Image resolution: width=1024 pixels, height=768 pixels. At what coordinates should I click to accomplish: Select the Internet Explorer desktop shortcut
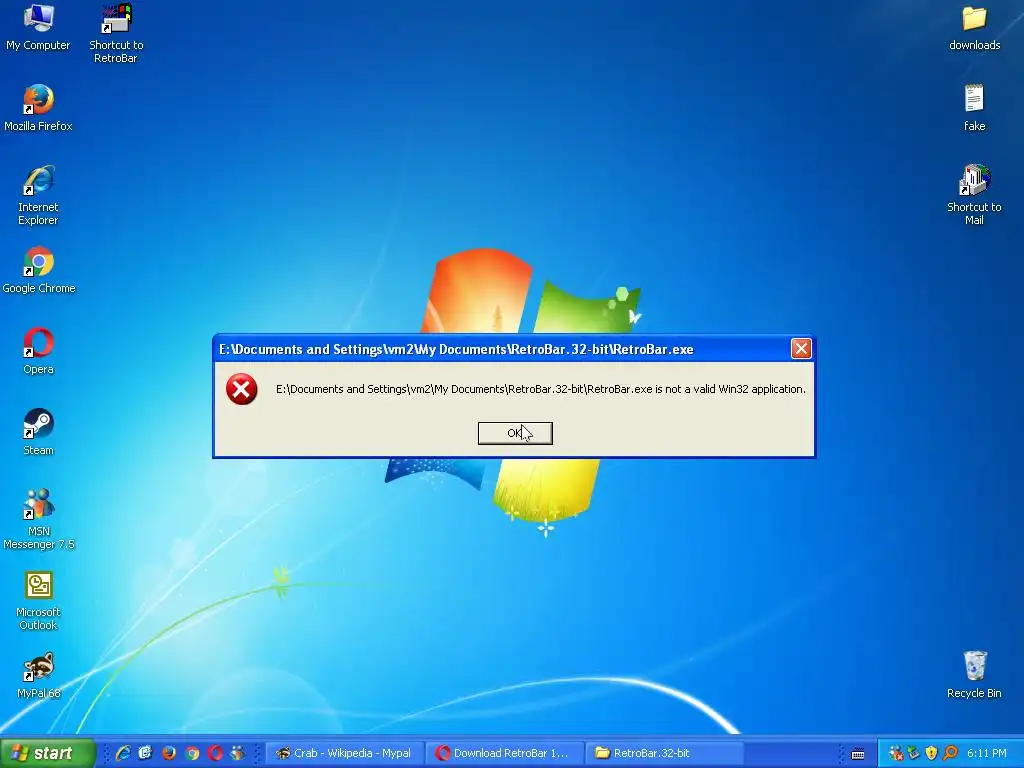[38, 196]
